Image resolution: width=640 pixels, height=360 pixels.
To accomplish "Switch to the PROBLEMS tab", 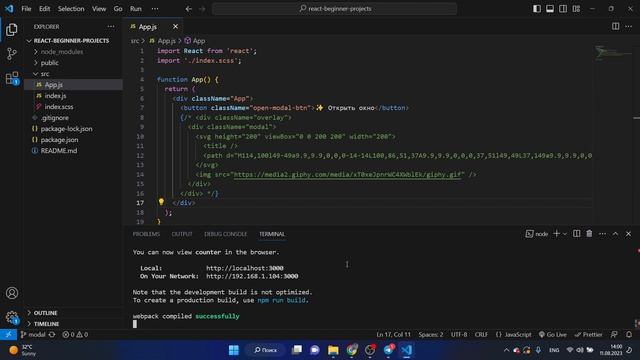I will click(x=146, y=234).
